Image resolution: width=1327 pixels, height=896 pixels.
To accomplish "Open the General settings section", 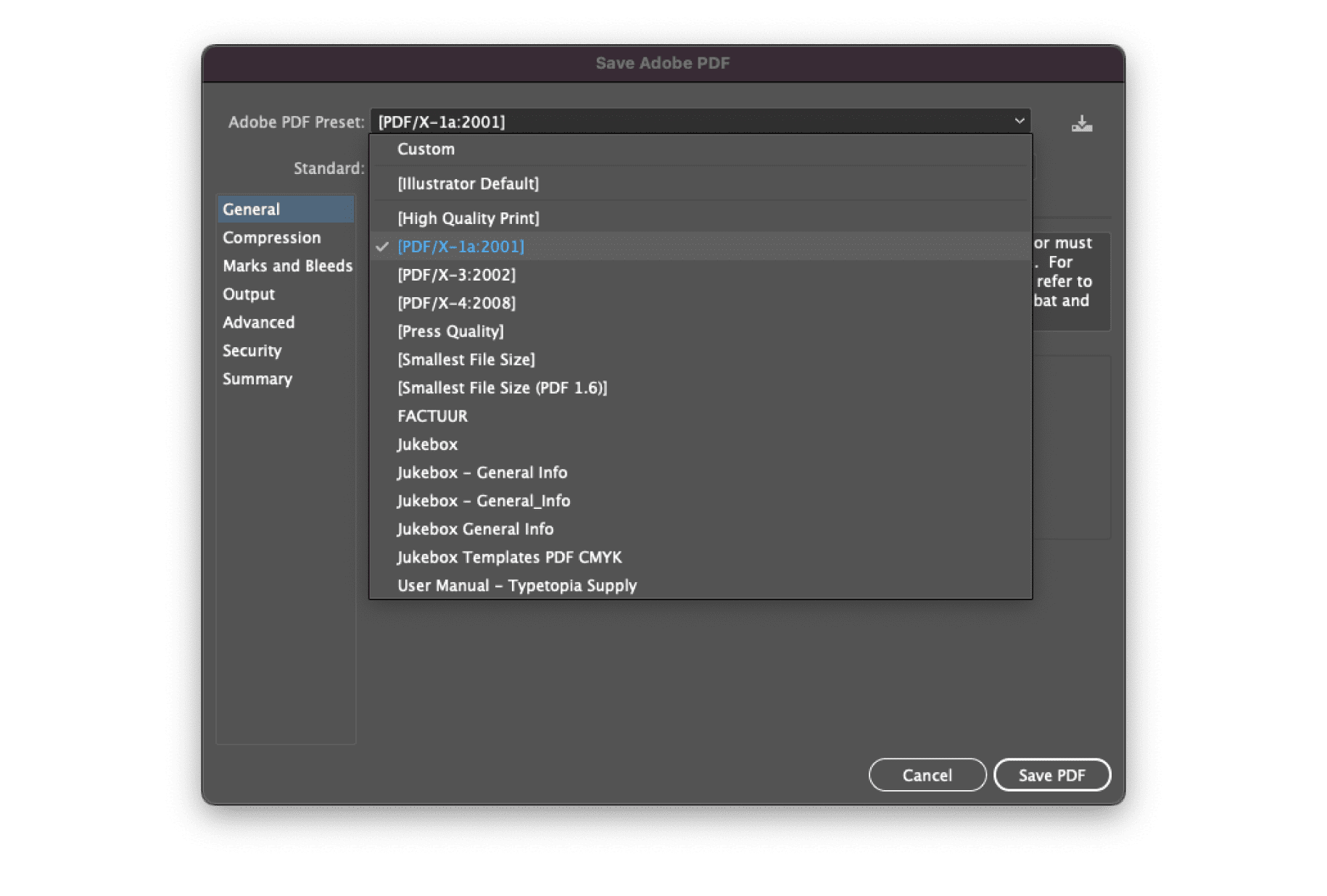I will (286, 210).
